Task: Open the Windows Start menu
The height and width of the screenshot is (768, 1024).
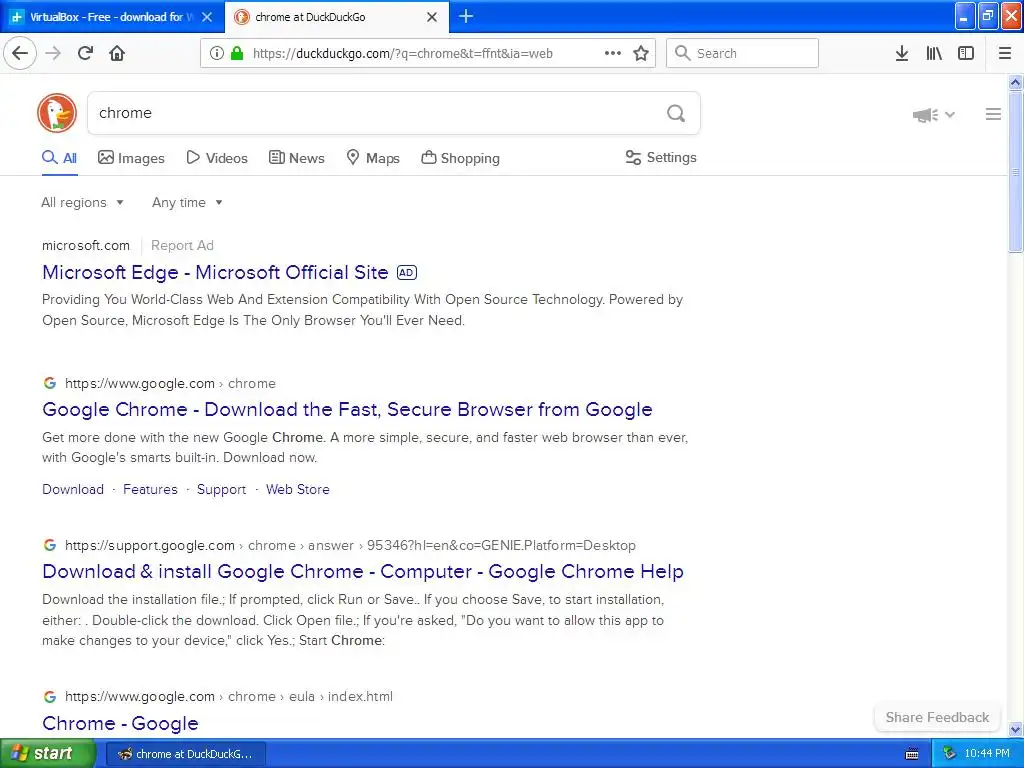Action: [46, 753]
